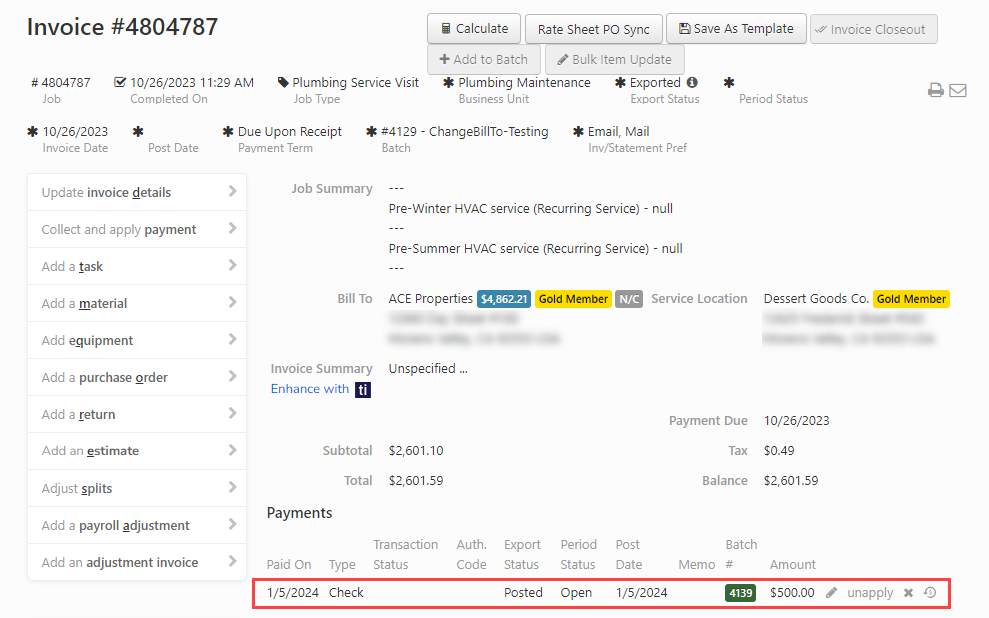The height and width of the screenshot is (618, 989).
Task: Open the Enhance with ti feature
Action: 320,388
